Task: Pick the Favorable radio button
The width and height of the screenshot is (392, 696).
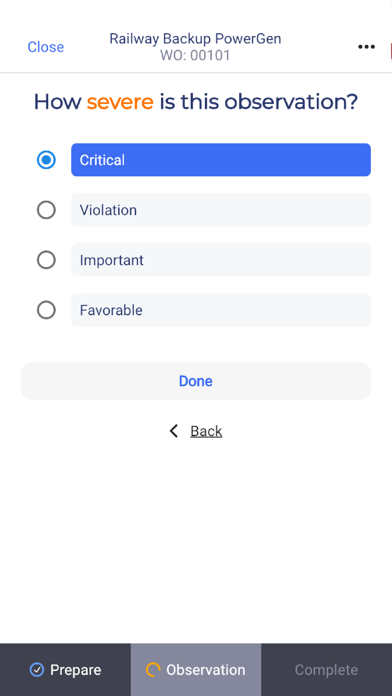Action: (46, 310)
